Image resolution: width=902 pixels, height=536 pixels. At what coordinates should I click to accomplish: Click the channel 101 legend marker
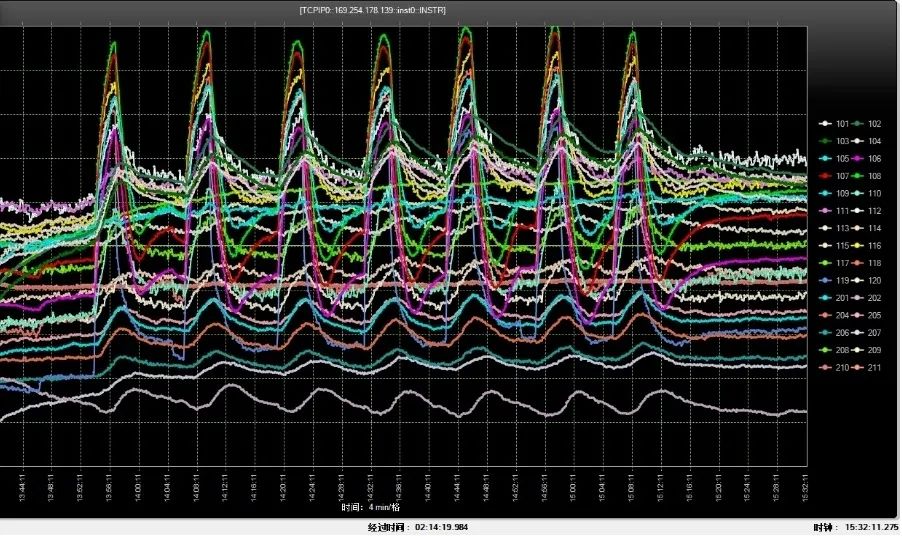825,124
